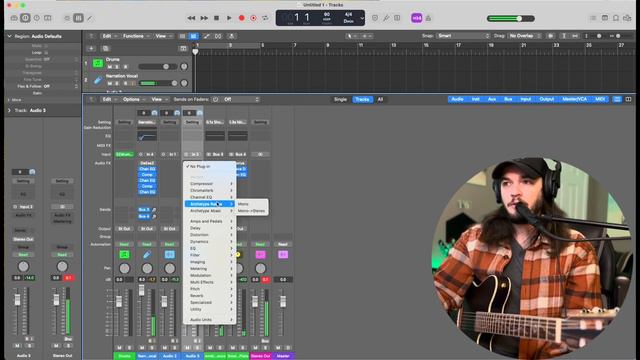This screenshot has height=360, width=640.
Task: Click the Master strip magenta icon
Action: (x=283, y=255)
